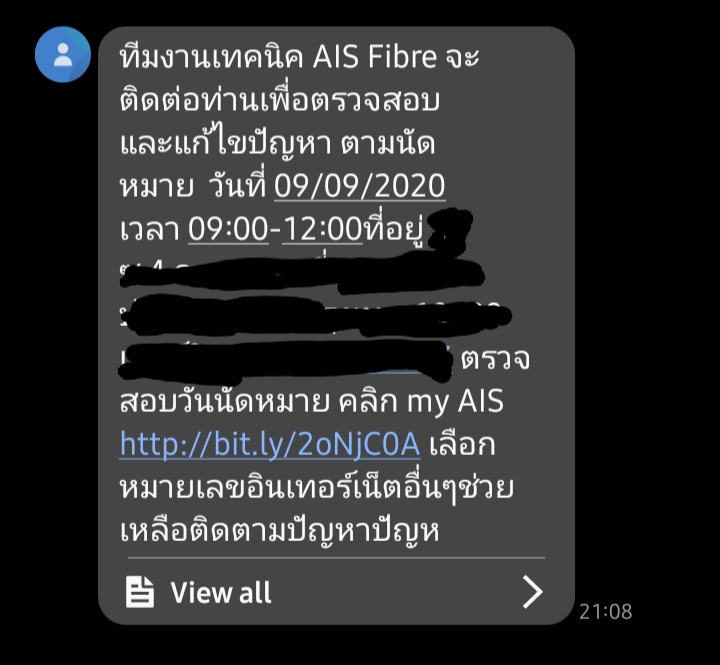Tap the line ติดต่อท่านเพื่อตรวจสอบ
This screenshot has width=720, height=665.
[280, 101]
